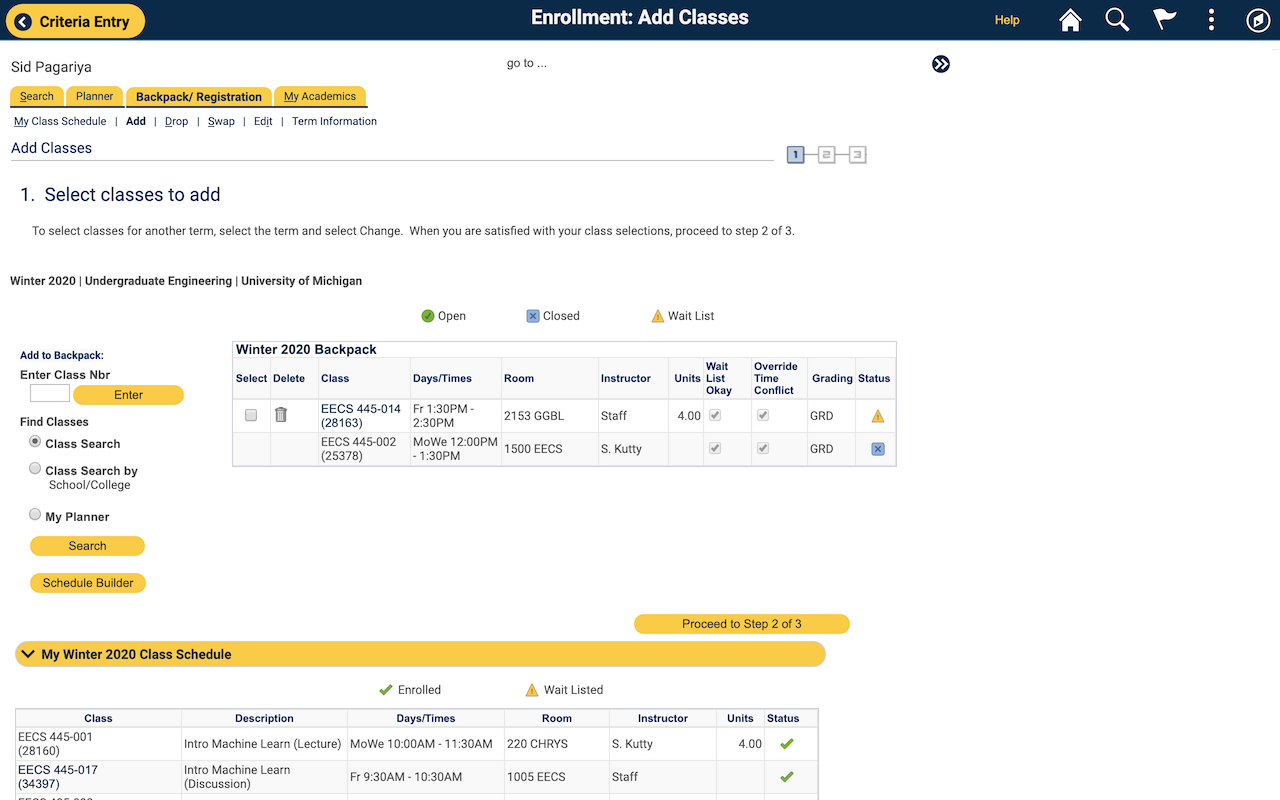The width and height of the screenshot is (1280, 800).
Task: Click the 'Fr 1:30PM - 2:30PM' cell
Action: coord(455,416)
